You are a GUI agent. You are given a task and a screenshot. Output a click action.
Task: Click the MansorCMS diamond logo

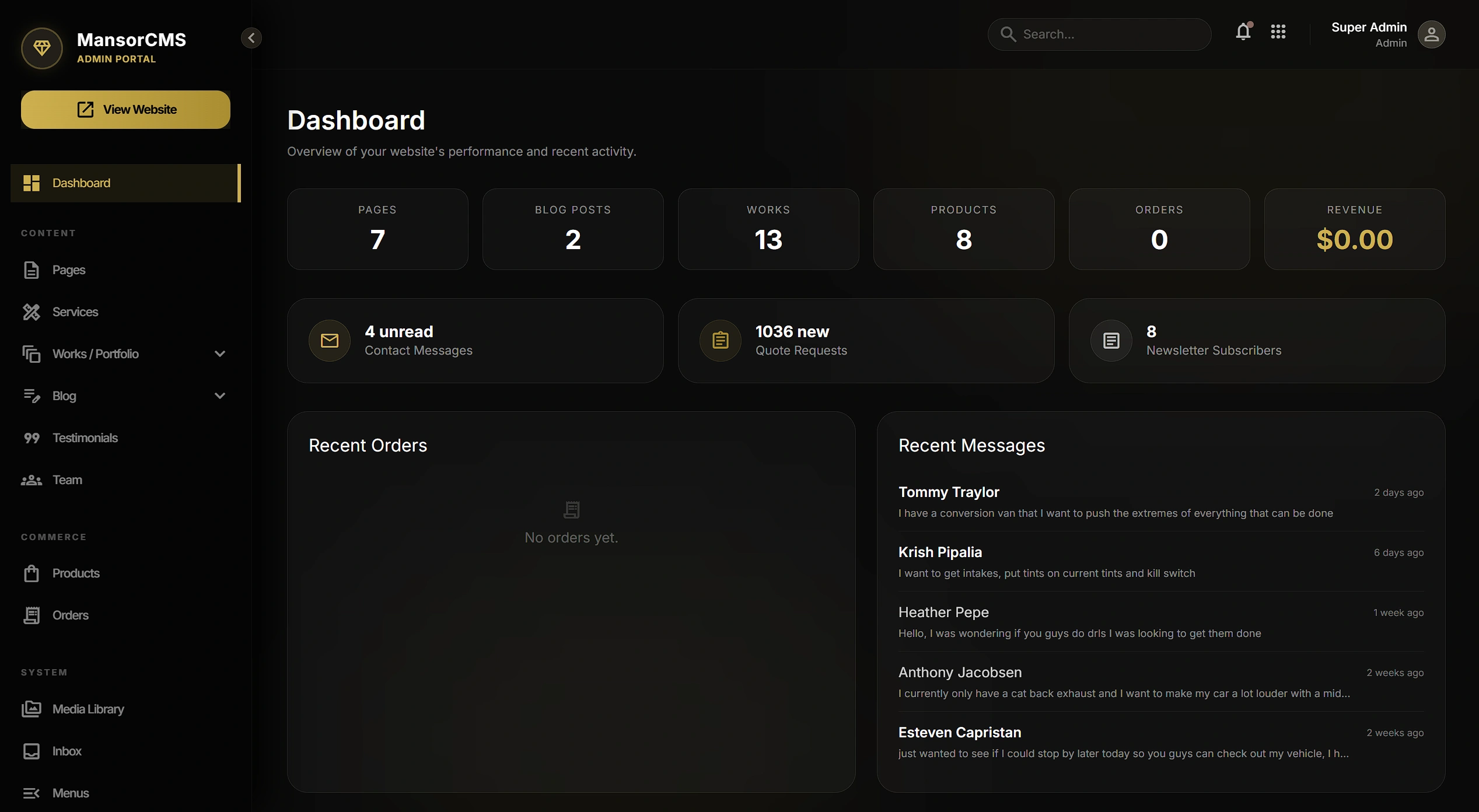pos(41,48)
